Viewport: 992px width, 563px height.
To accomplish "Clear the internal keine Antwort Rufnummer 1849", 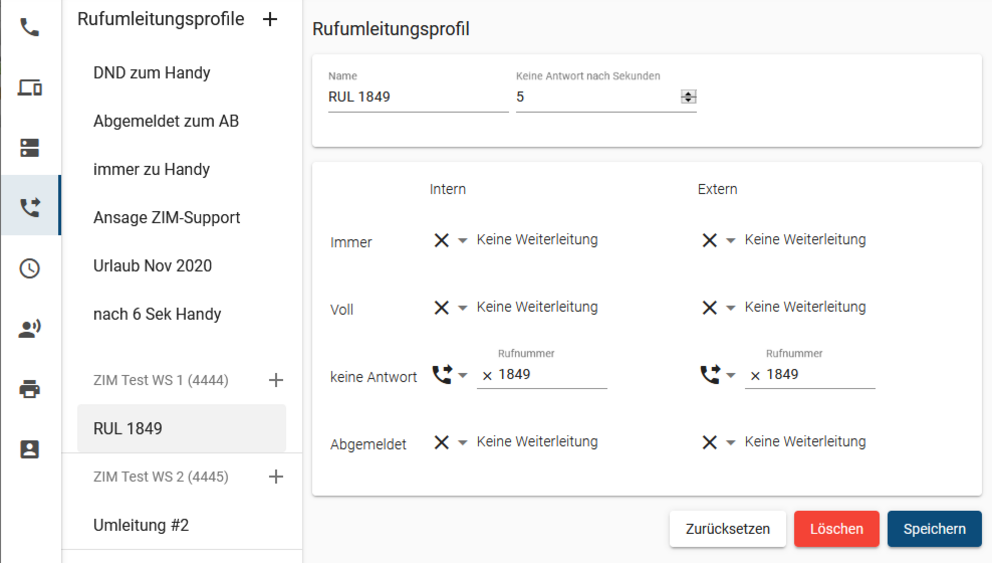I will click(x=487, y=376).
